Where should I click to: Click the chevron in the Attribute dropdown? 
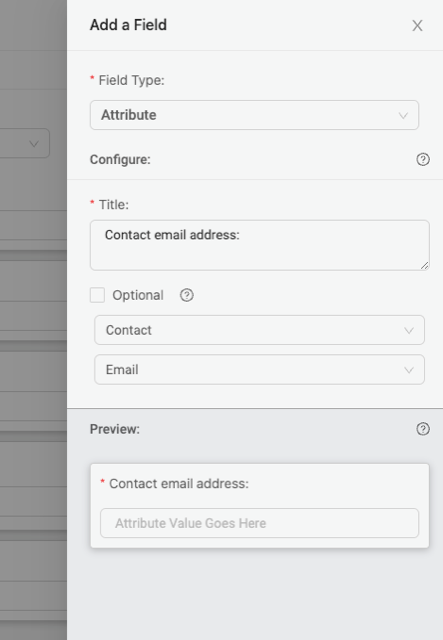[403, 116]
